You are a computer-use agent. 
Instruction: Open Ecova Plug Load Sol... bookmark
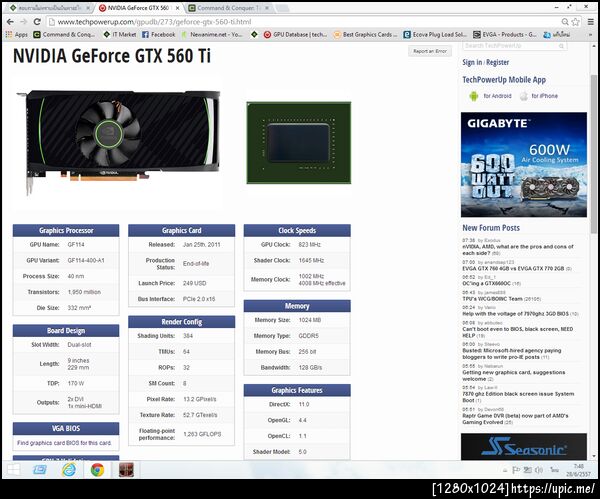(435, 34)
